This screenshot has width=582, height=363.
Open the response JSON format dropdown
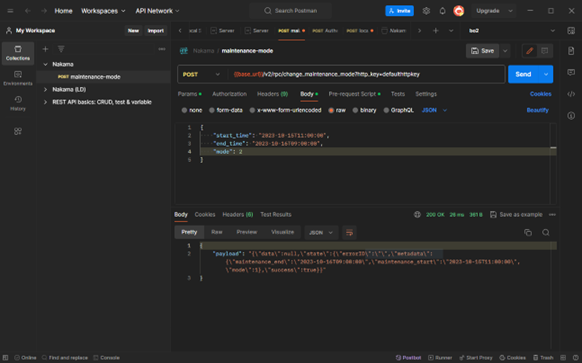(321, 233)
